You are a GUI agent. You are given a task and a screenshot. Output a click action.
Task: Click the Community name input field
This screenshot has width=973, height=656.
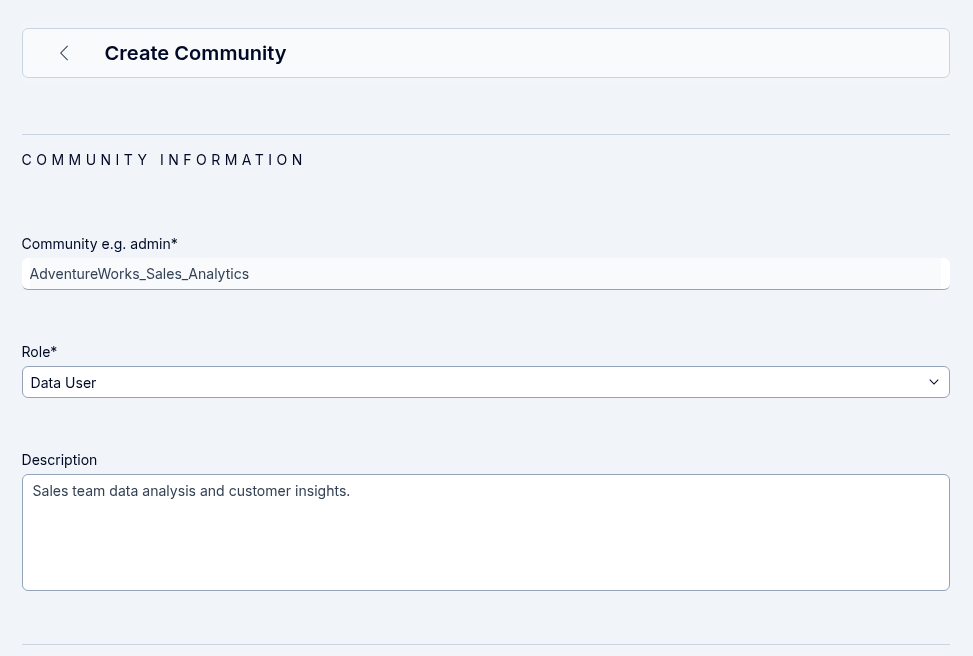coord(485,274)
